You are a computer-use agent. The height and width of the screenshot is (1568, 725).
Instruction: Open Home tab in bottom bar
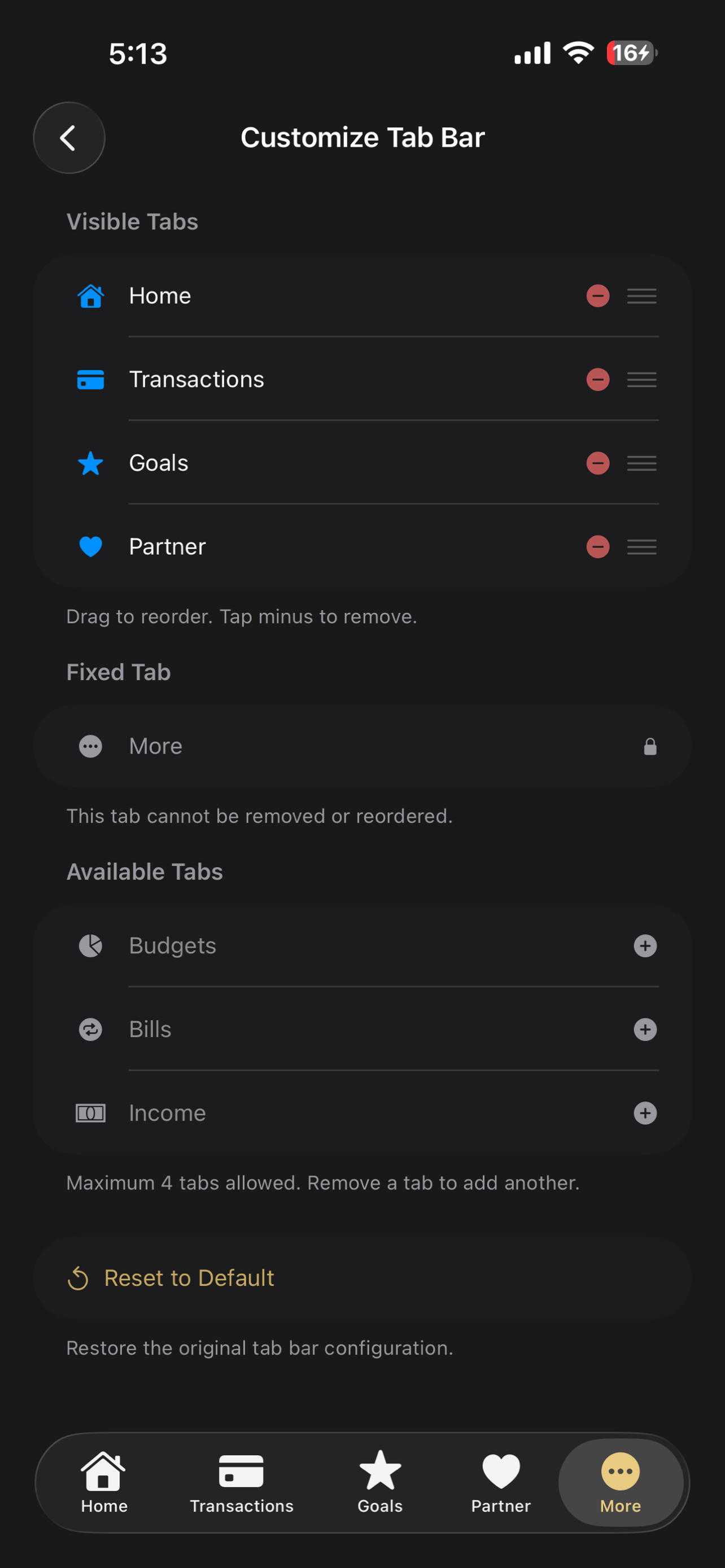click(x=104, y=1483)
